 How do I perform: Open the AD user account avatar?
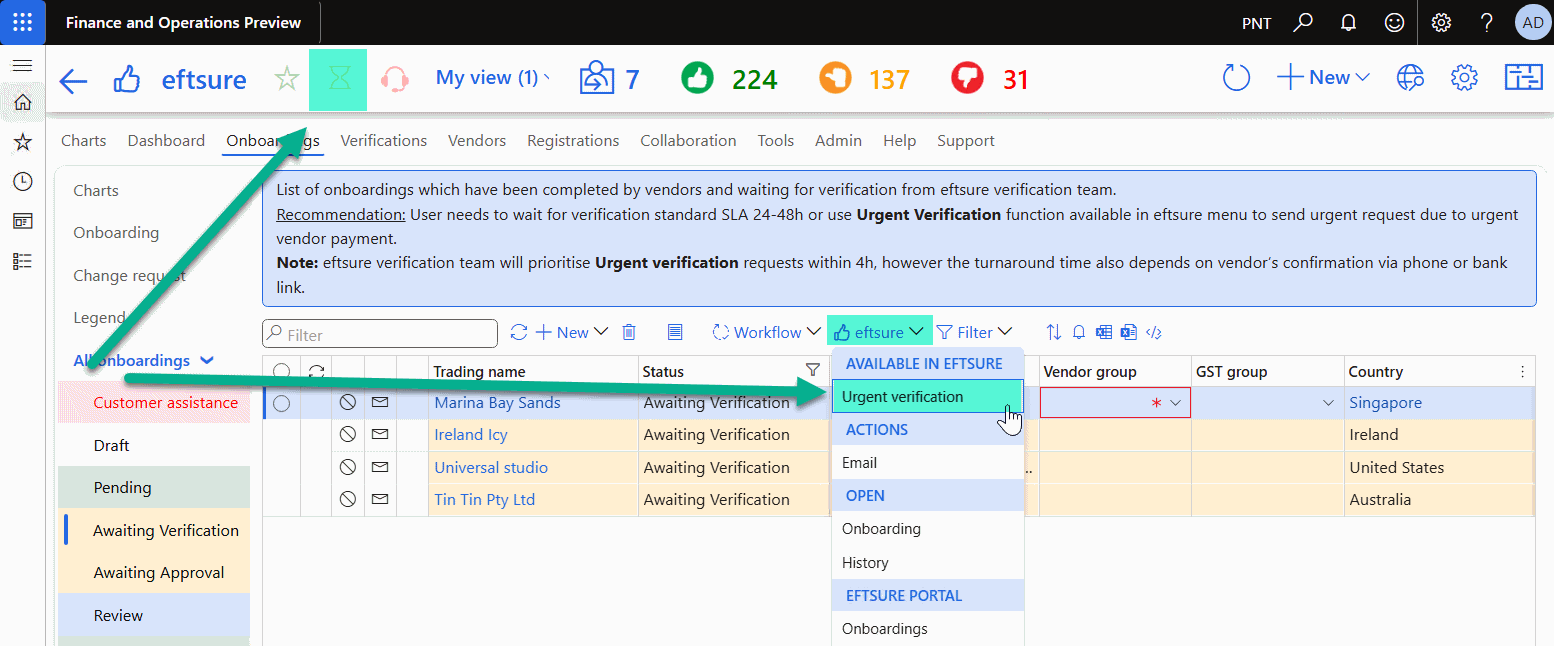(x=1532, y=22)
